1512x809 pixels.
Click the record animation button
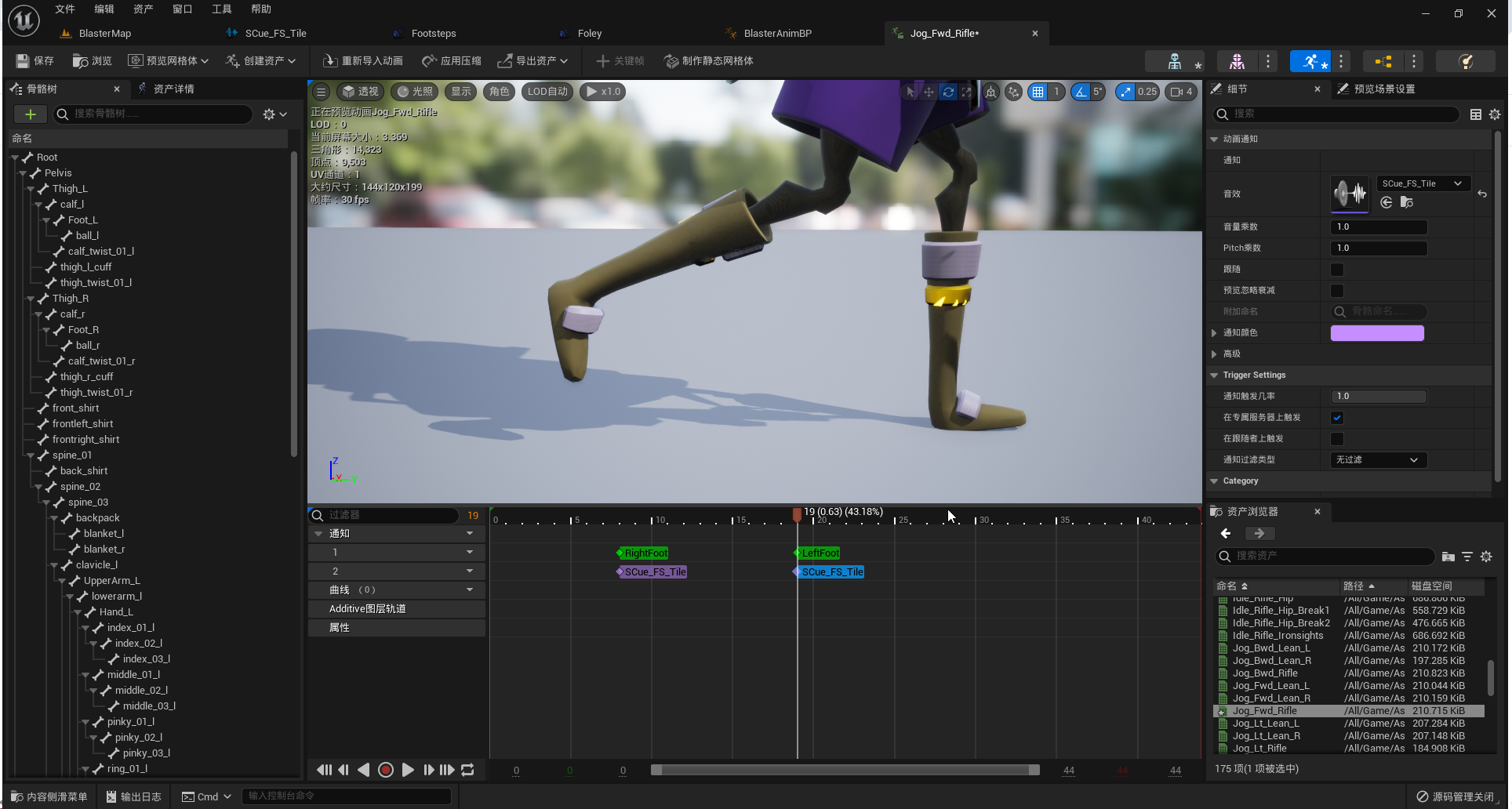[386, 770]
